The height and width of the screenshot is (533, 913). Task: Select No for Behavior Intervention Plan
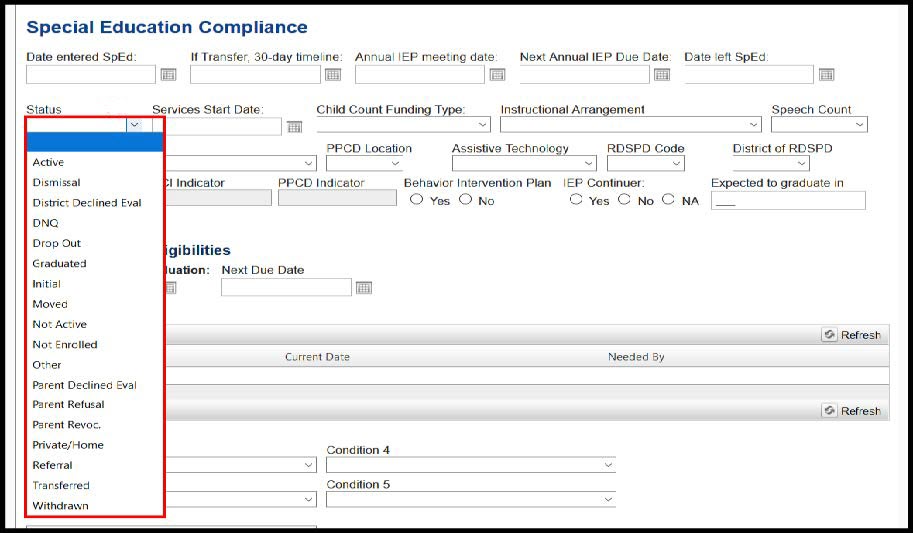tap(465, 200)
